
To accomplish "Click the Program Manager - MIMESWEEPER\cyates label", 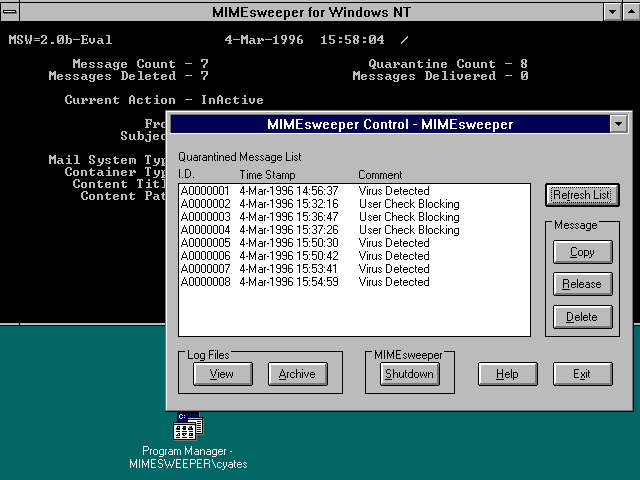I will tap(188, 458).
